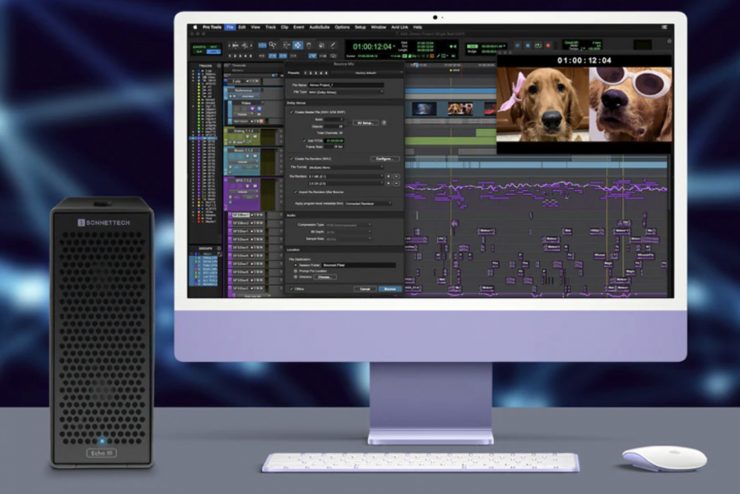Open the File Type dropdown
This screenshot has height=494, width=740.
[345, 92]
